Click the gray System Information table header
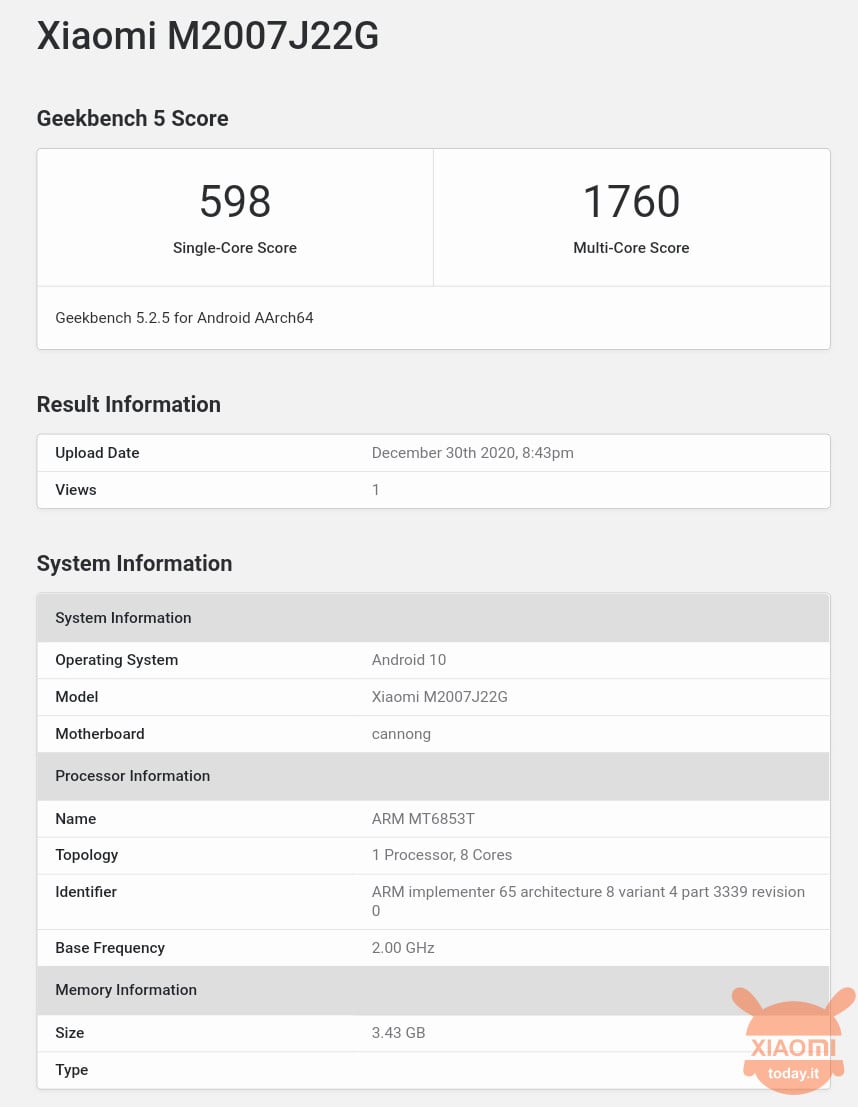Screen dimensions: 858x1107 [x=433, y=618]
